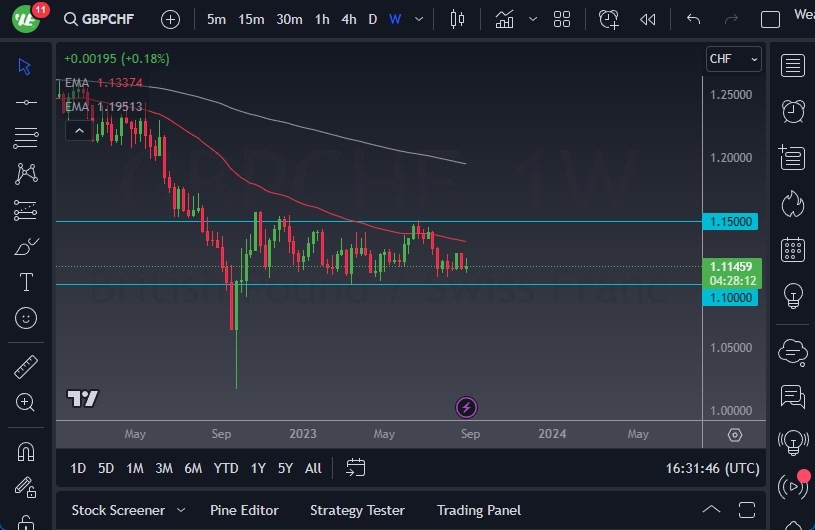The image size is (815, 530).
Task: Open the Measure ruler tool
Action: click(x=26, y=367)
